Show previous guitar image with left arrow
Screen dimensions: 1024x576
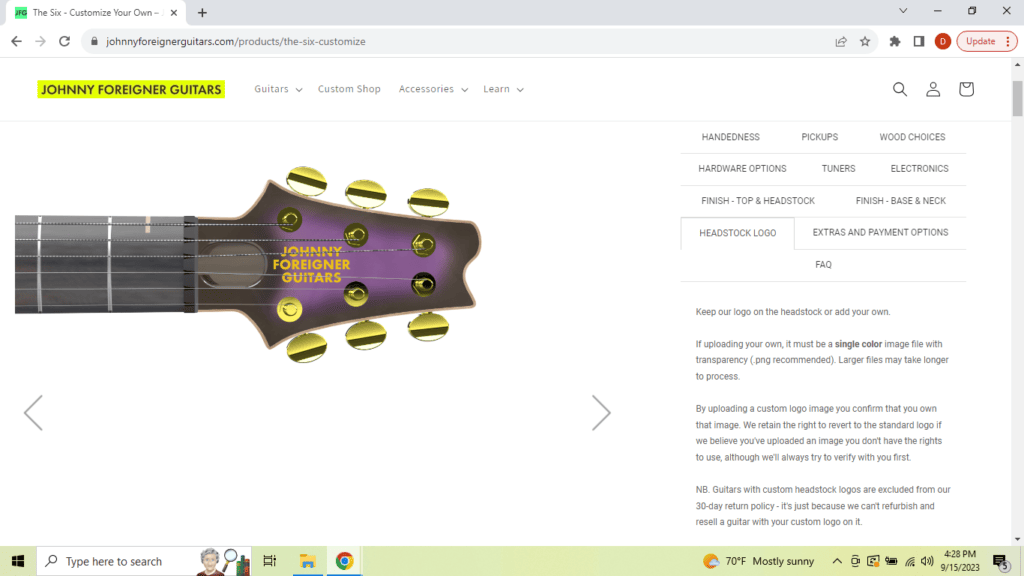pyautogui.click(x=34, y=412)
